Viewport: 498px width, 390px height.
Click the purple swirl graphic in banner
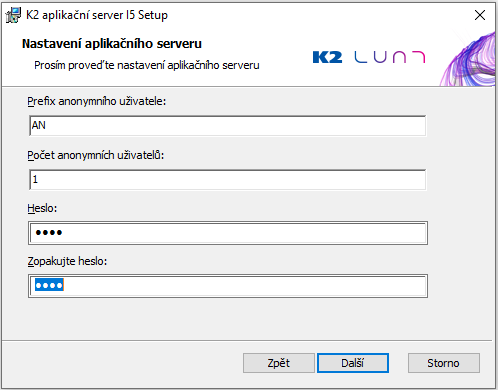468,59
